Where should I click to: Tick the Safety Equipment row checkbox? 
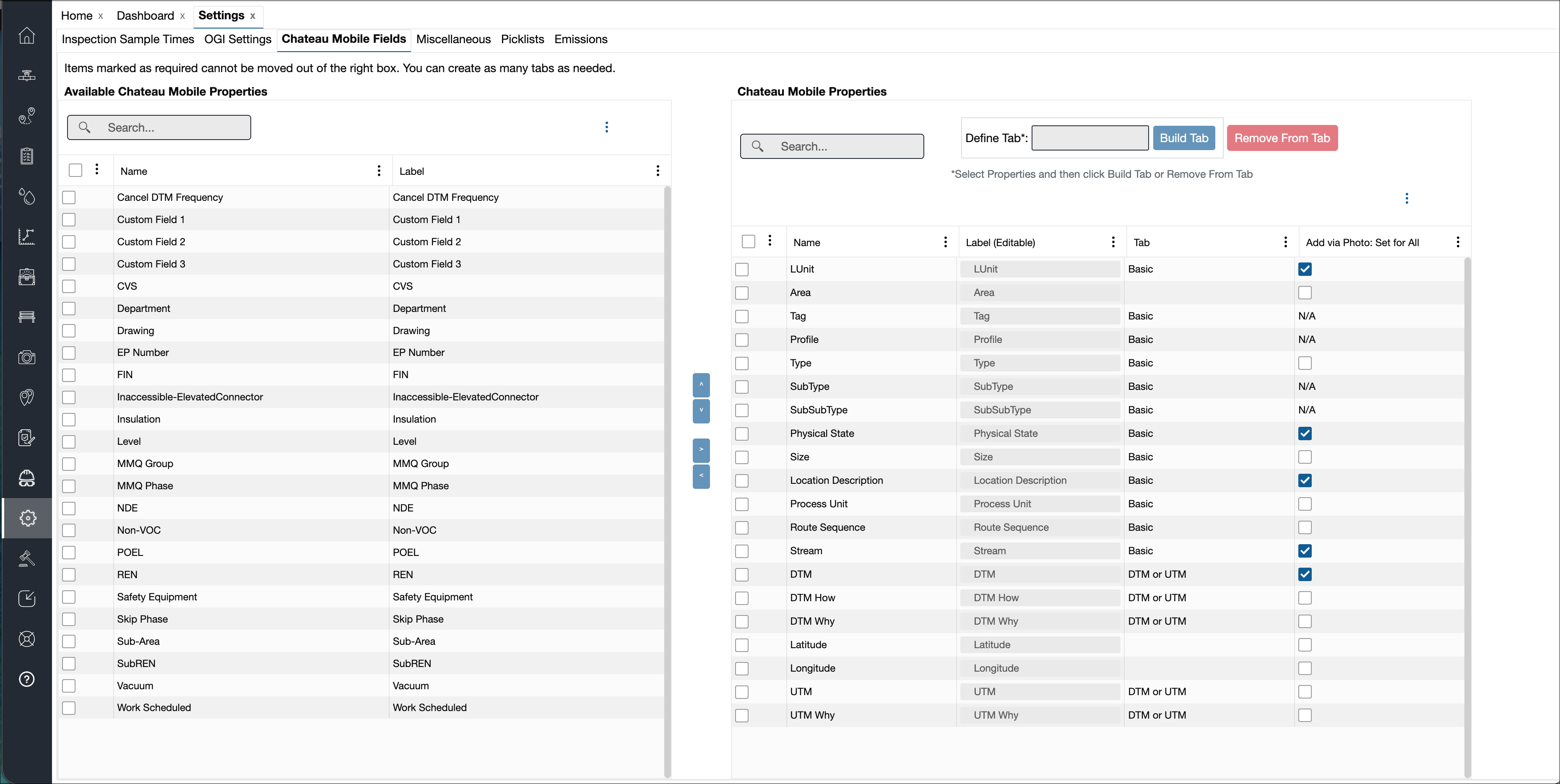(69, 597)
